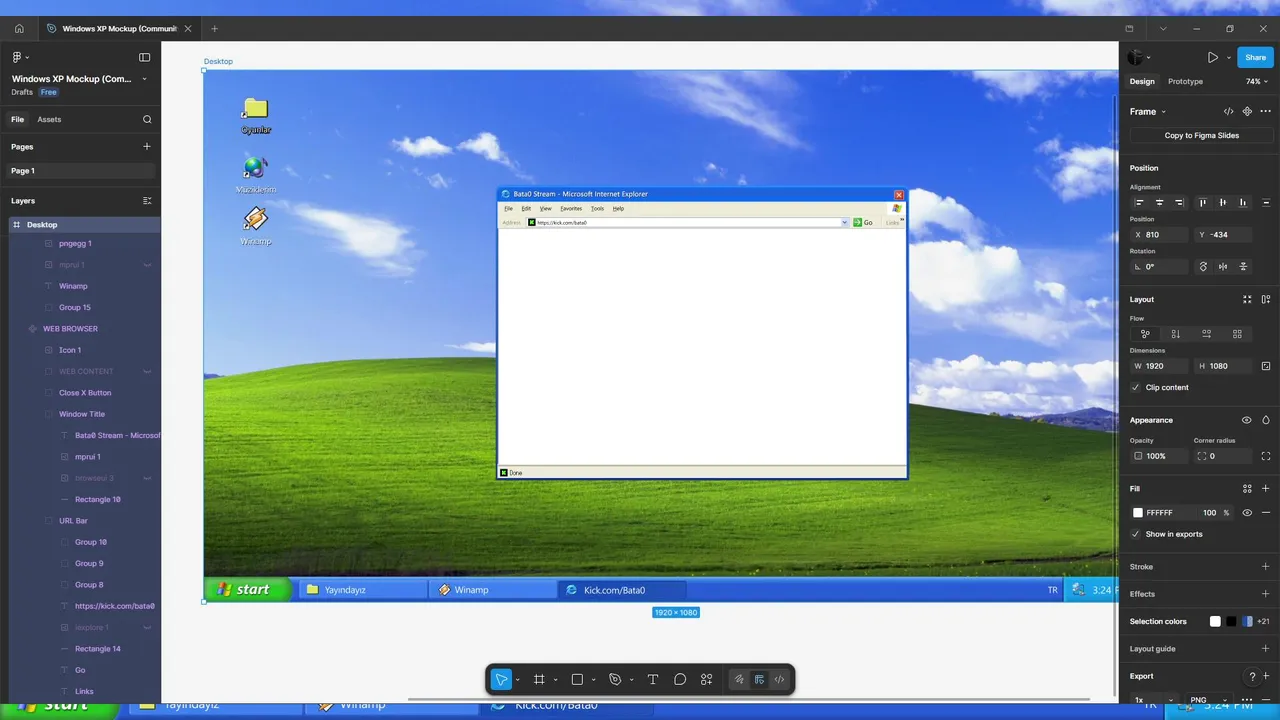Select the Rectangle shape tool

pyautogui.click(x=577, y=680)
